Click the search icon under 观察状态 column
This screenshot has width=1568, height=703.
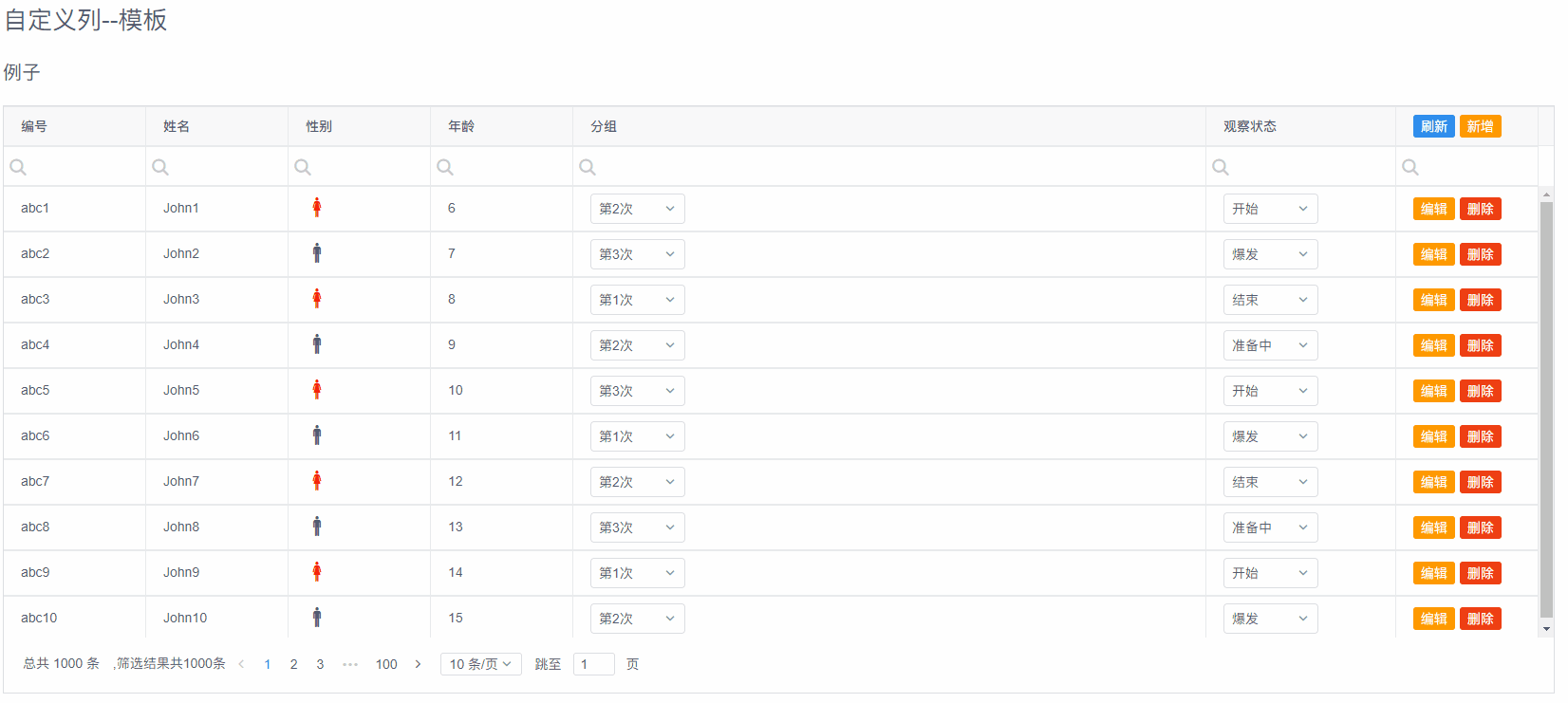(1221, 167)
